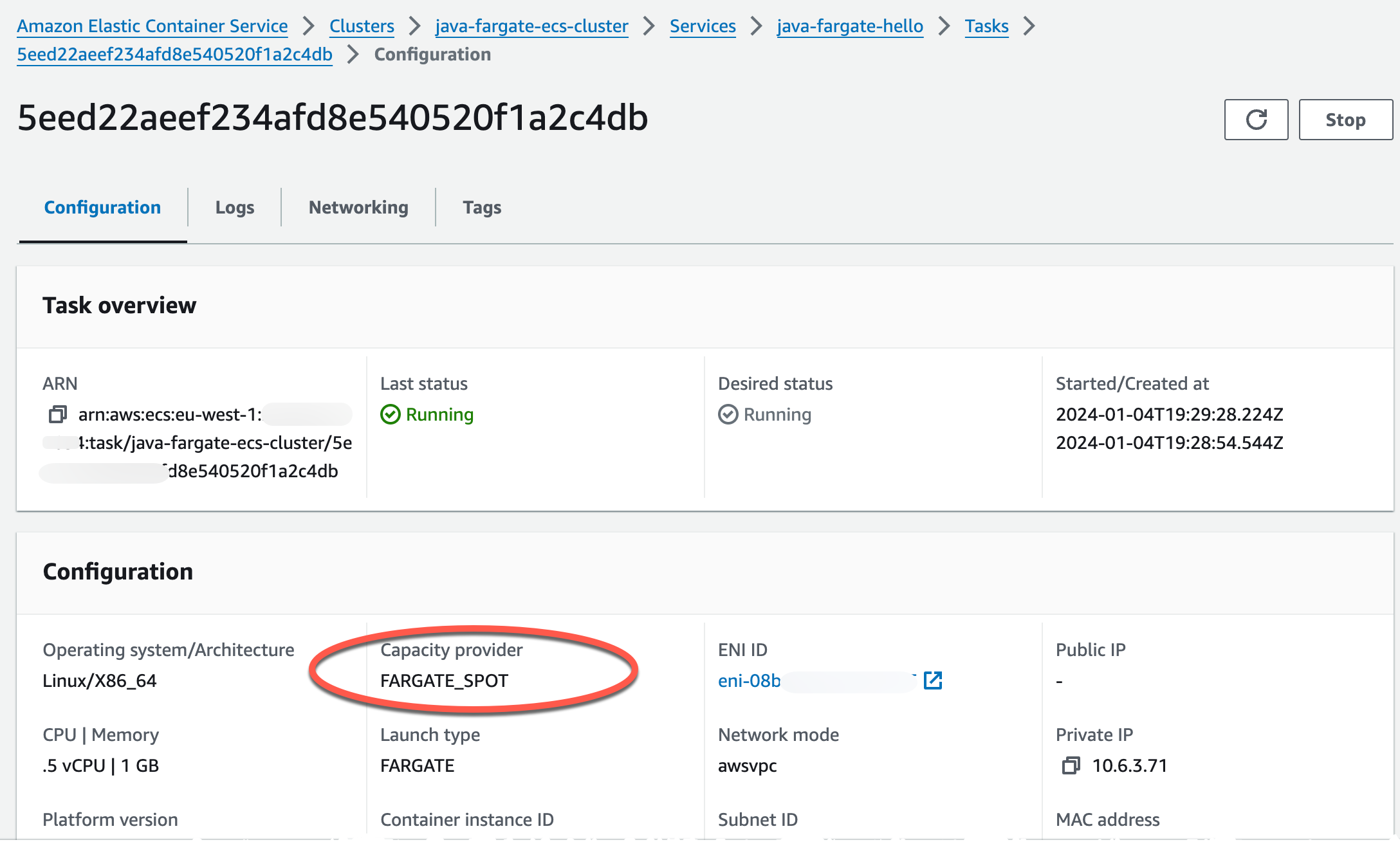Image resolution: width=1400 pixels, height=849 pixels.
Task: Open the Tasks breadcrumb link
Action: [x=986, y=26]
